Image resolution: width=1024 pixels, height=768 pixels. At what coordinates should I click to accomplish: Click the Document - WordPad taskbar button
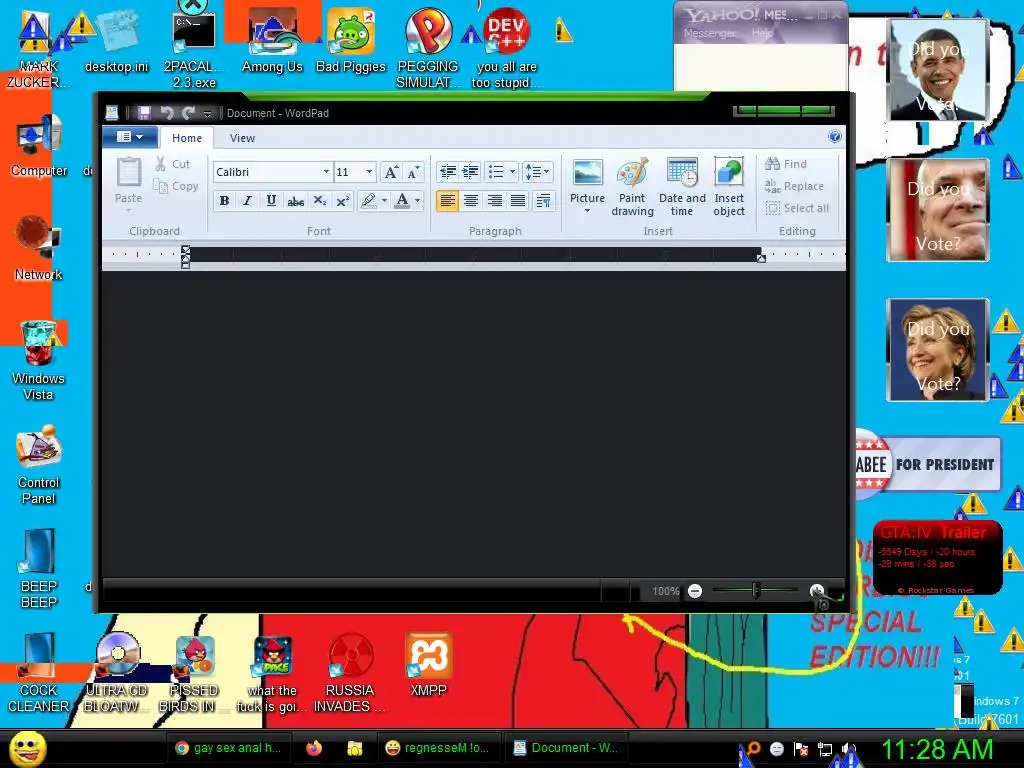[566, 748]
